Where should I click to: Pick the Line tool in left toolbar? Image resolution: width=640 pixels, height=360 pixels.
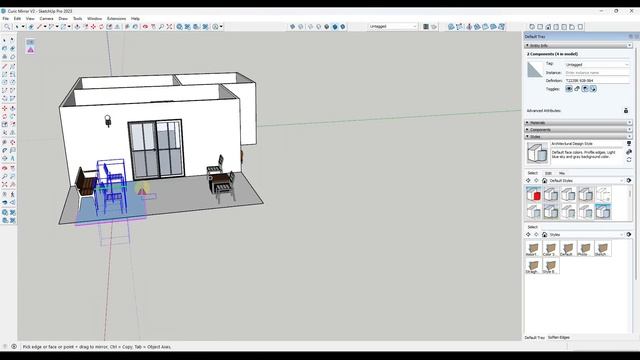pos(4,66)
